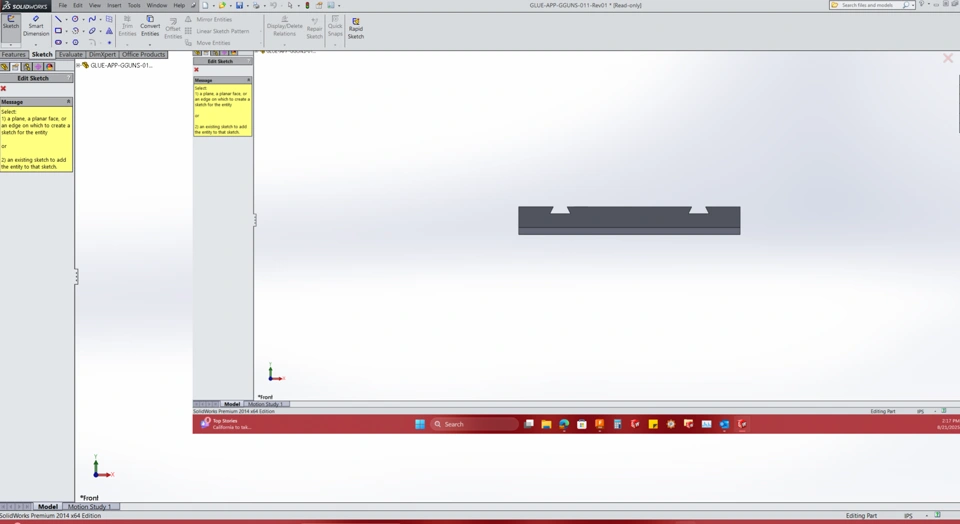Open the Line tool dropdown arrow

(x=66, y=20)
